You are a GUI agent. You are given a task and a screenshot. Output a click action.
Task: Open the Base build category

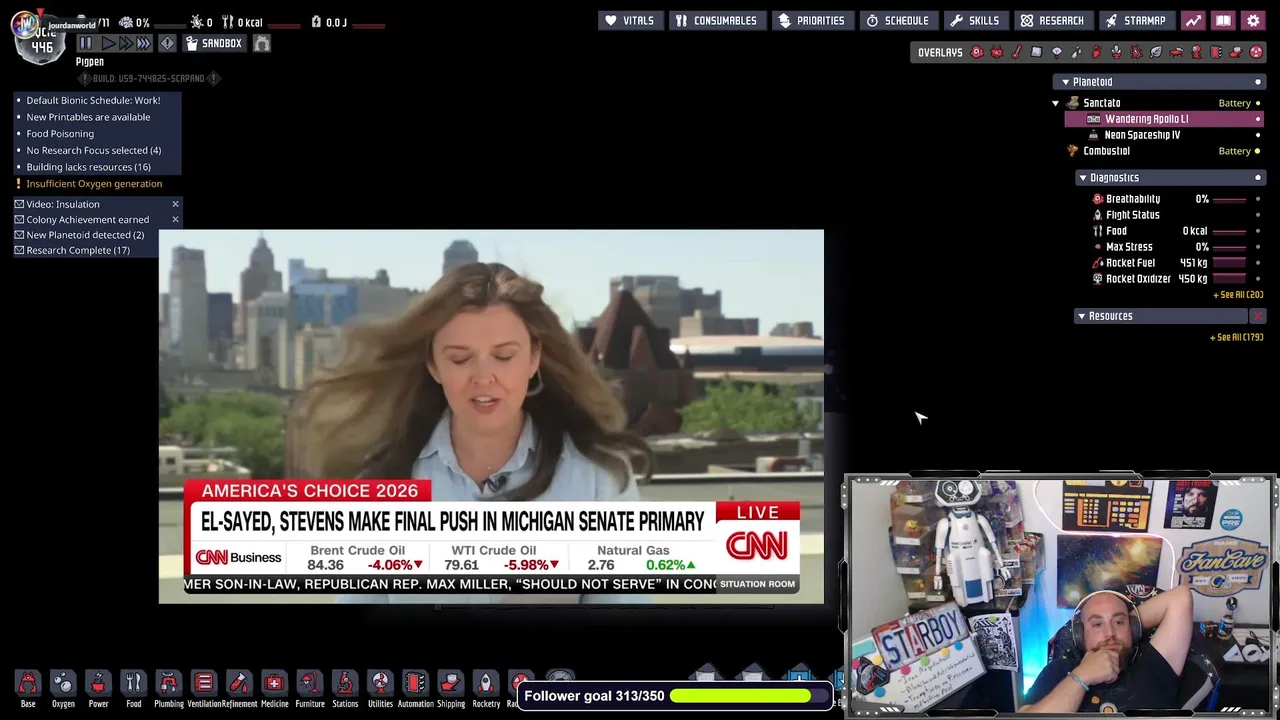click(28, 689)
